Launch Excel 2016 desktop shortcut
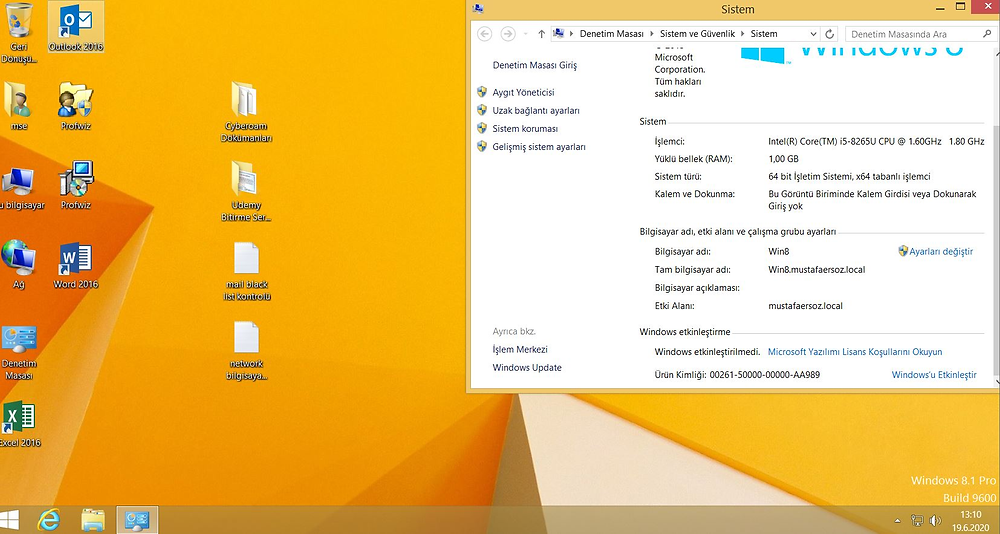The height and width of the screenshot is (534, 1000). 19,423
